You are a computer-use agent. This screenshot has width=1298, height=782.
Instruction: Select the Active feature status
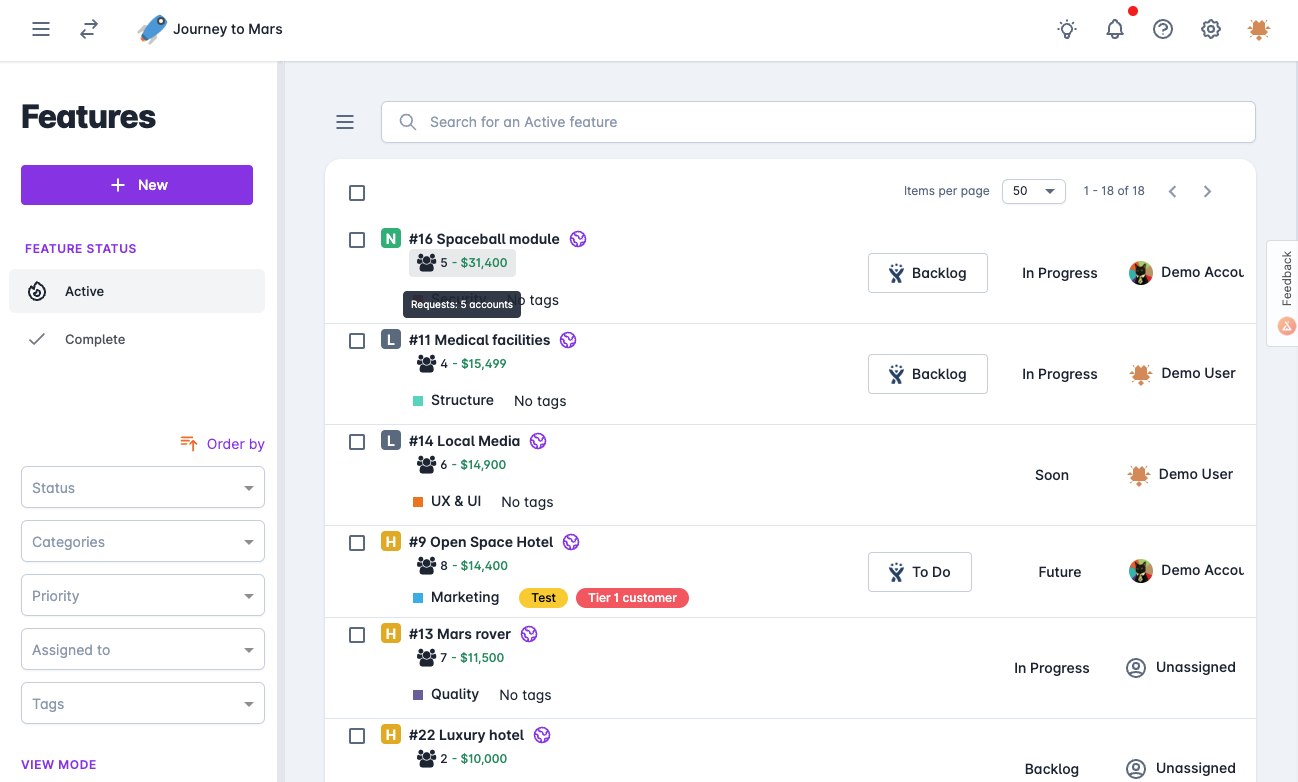[x=85, y=291]
